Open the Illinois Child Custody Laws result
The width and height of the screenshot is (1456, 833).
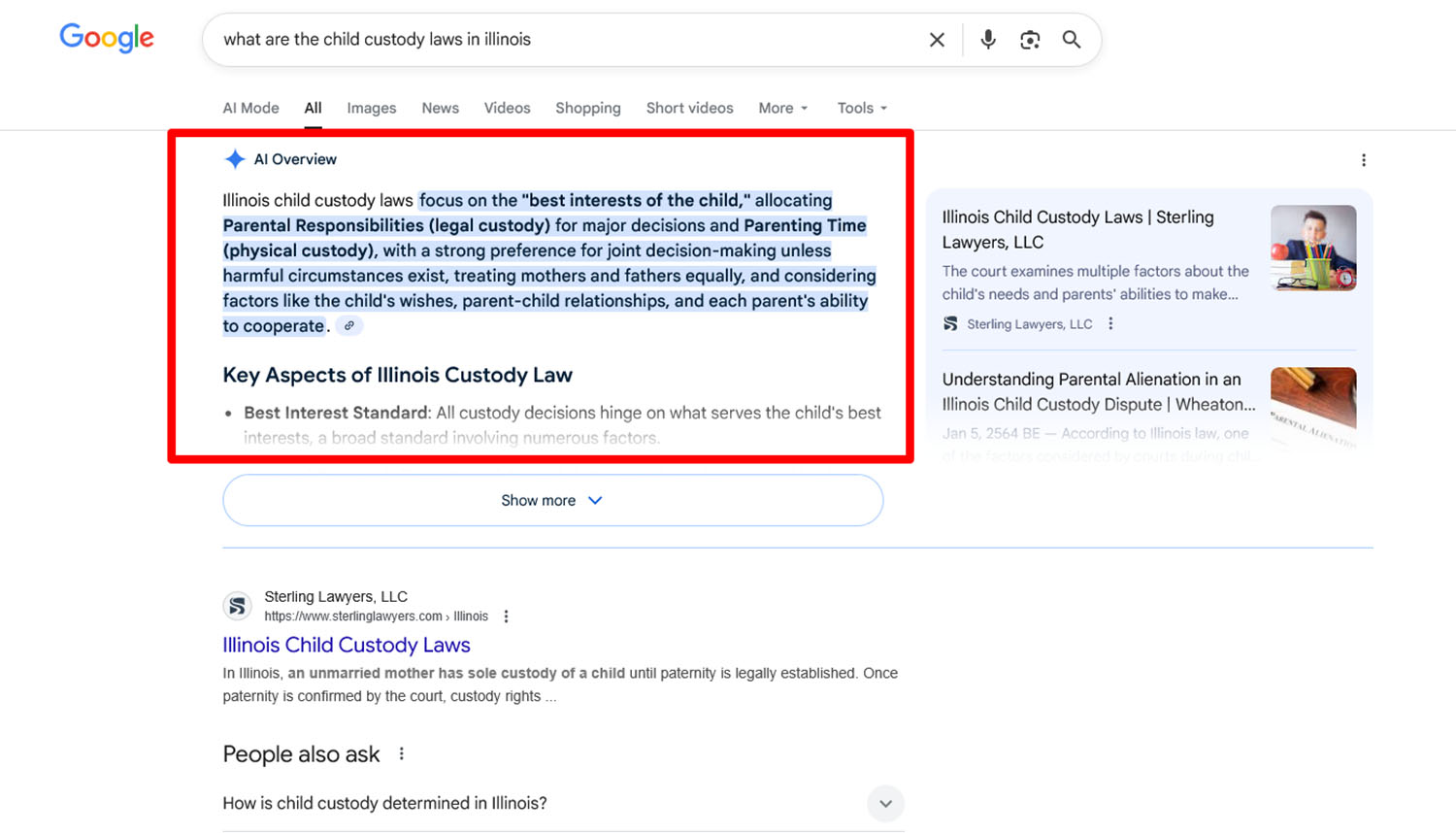click(x=347, y=645)
